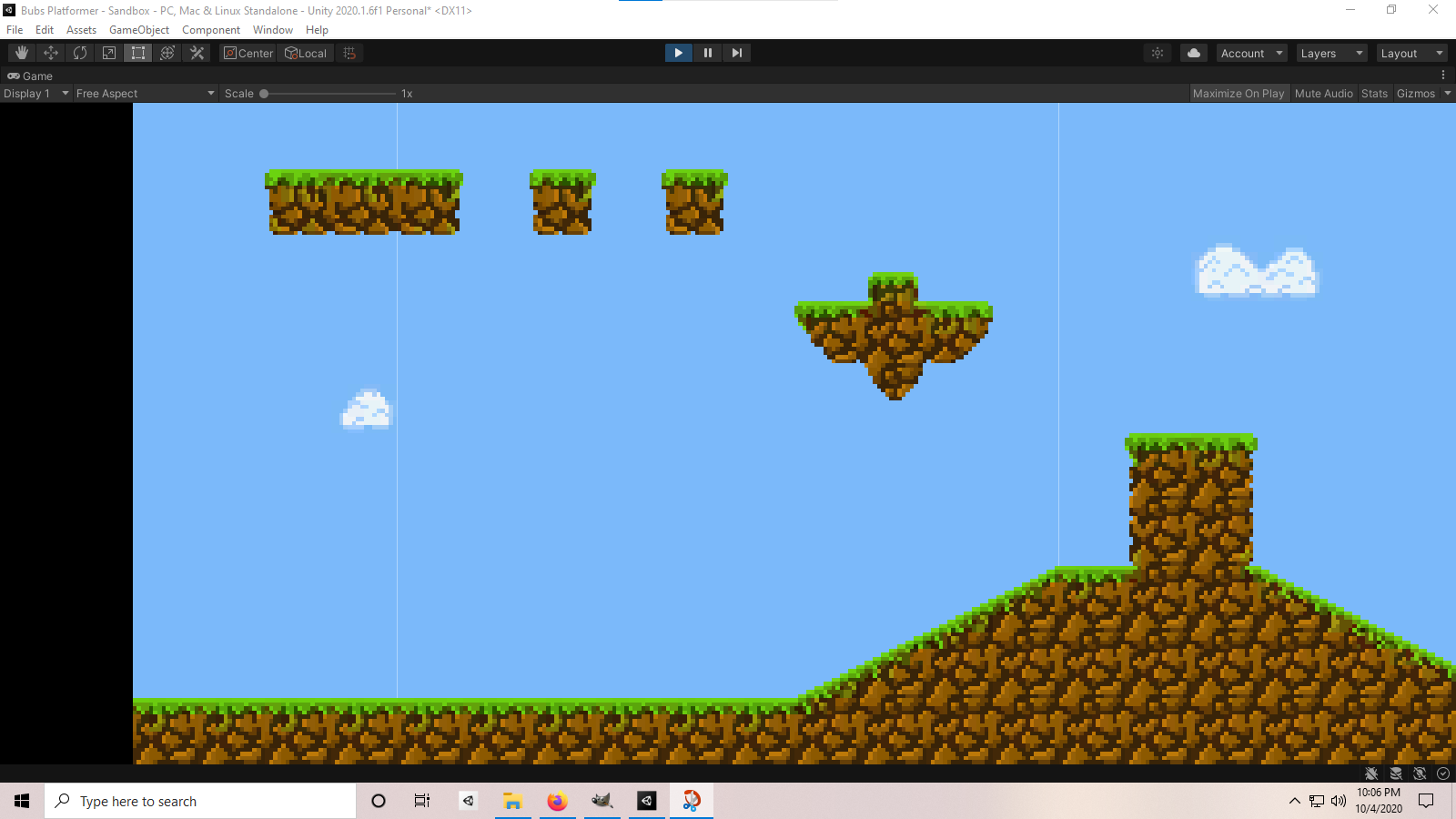Toggle pivot mode Center button
This screenshot has width=1456, height=819.
tap(248, 53)
